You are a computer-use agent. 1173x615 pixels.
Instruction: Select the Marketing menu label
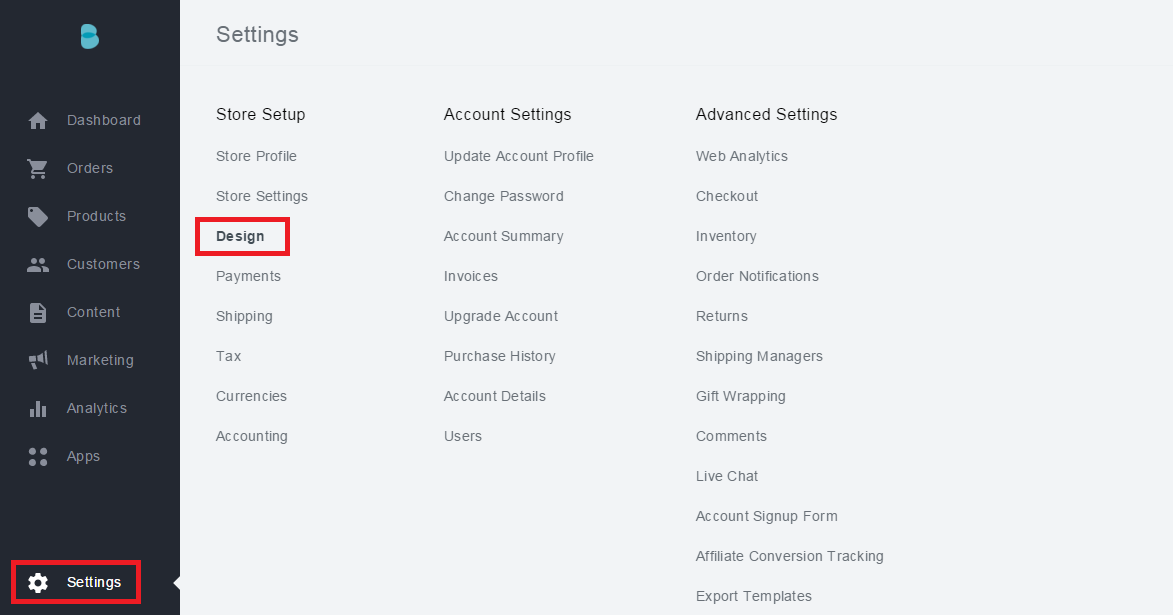[100, 361]
